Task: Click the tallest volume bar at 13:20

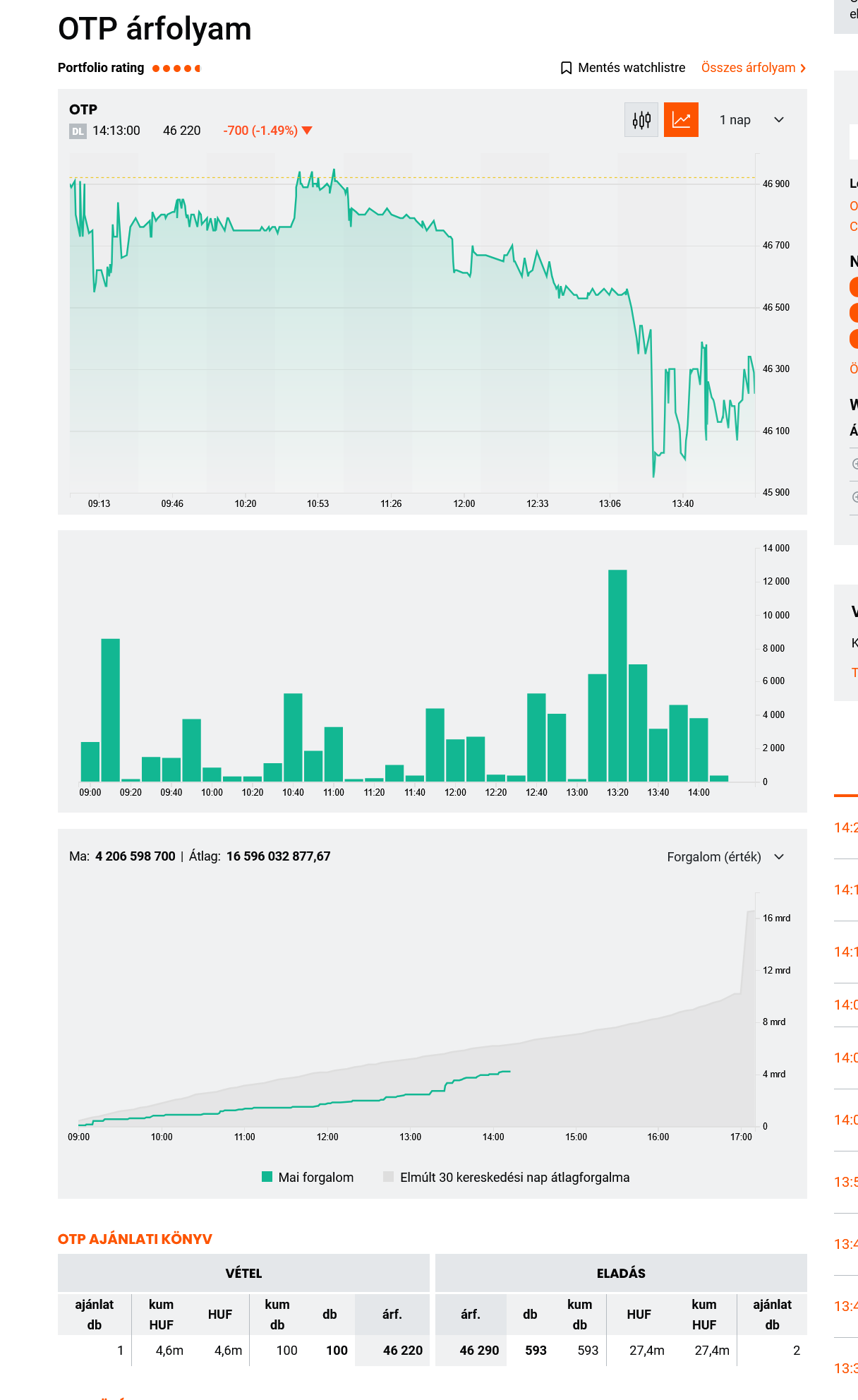Action: coord(617,675)
